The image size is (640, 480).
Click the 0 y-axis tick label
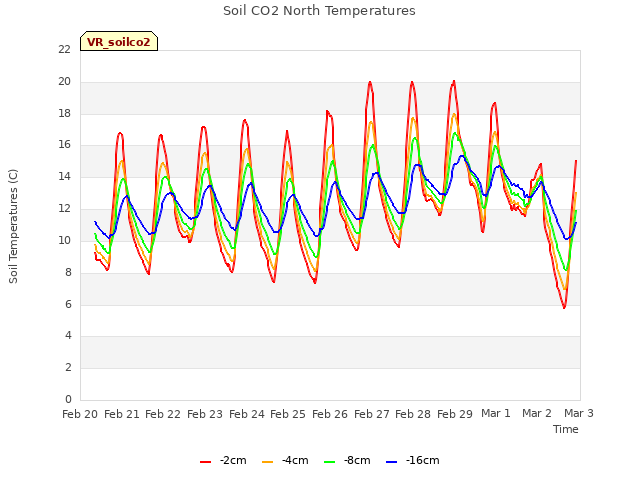point(68,399)
